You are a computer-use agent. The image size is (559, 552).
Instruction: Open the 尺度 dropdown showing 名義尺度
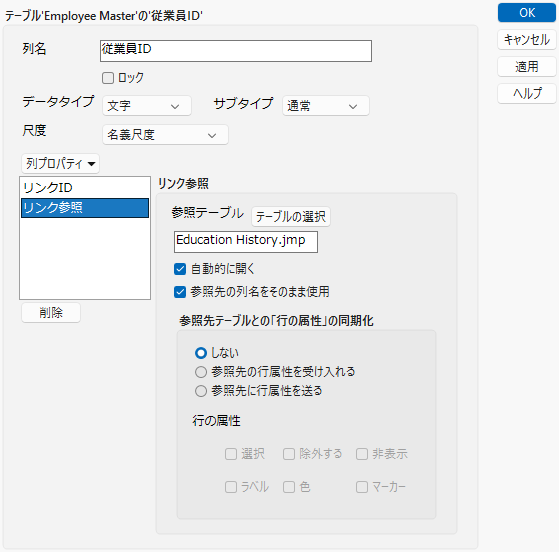(x=165, y=135)
